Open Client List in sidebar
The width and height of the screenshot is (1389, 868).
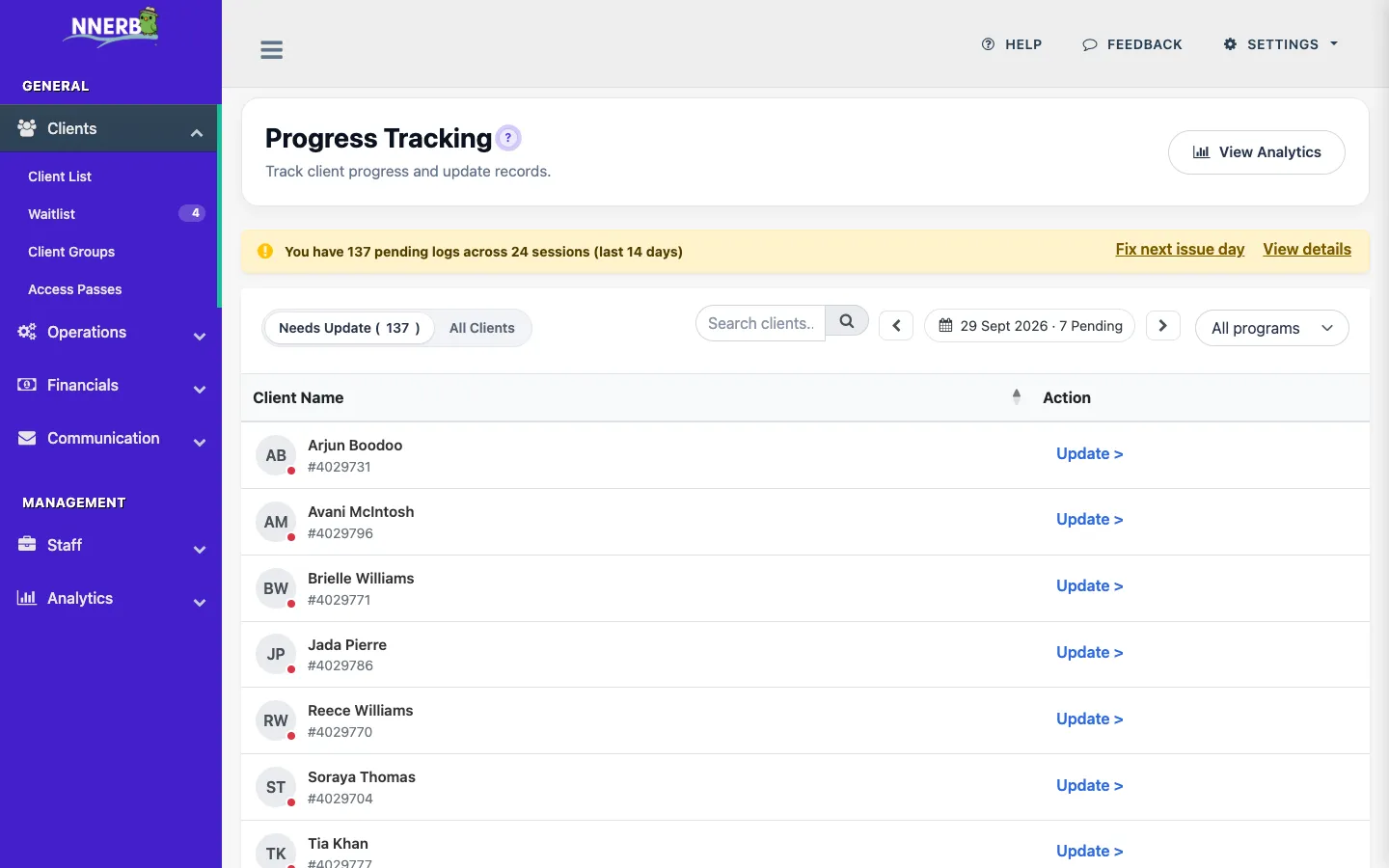click(60, 176)
